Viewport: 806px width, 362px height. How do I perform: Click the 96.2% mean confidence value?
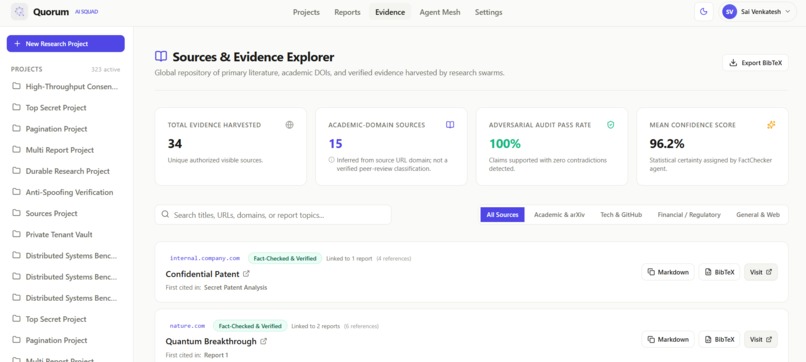point(667,143)
